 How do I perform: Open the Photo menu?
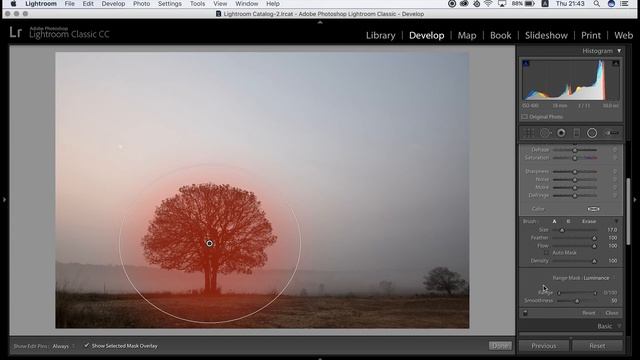(x=141, y=4)
